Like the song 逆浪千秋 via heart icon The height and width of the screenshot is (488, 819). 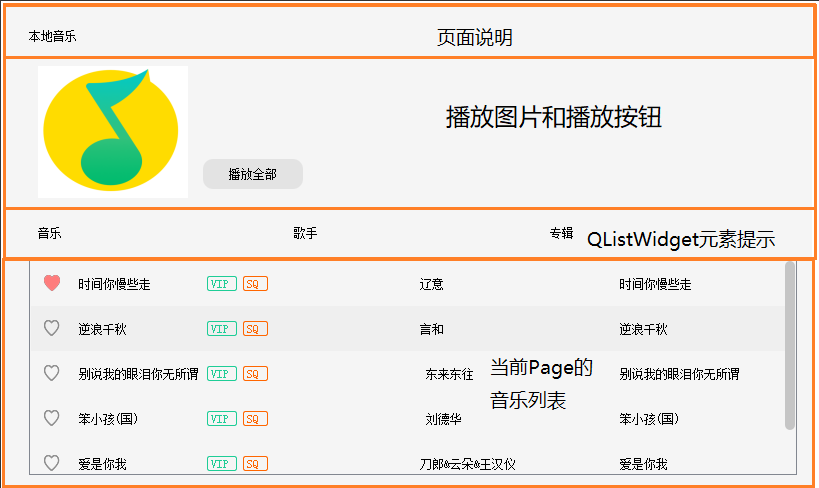pyautogui.click(x=52, y=328)
